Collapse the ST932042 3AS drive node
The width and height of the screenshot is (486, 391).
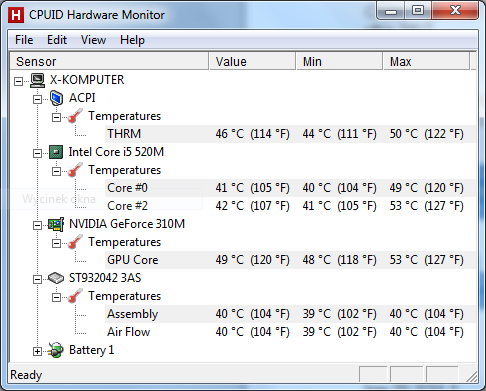click(x=37, y=279)
